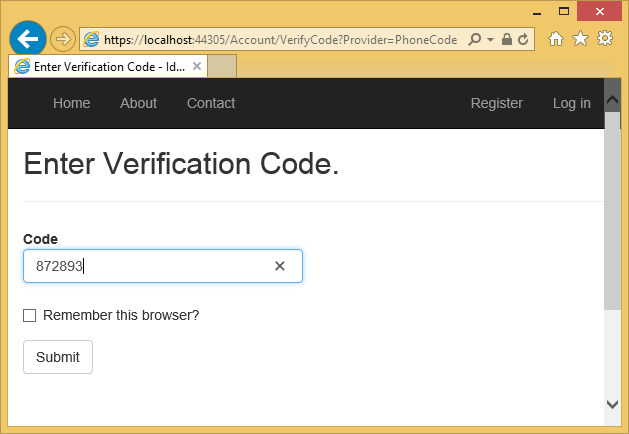Refresh the page with the reload icon
Image resolution: width=629 pixels, height=434 pixels.
coord(523,39)
